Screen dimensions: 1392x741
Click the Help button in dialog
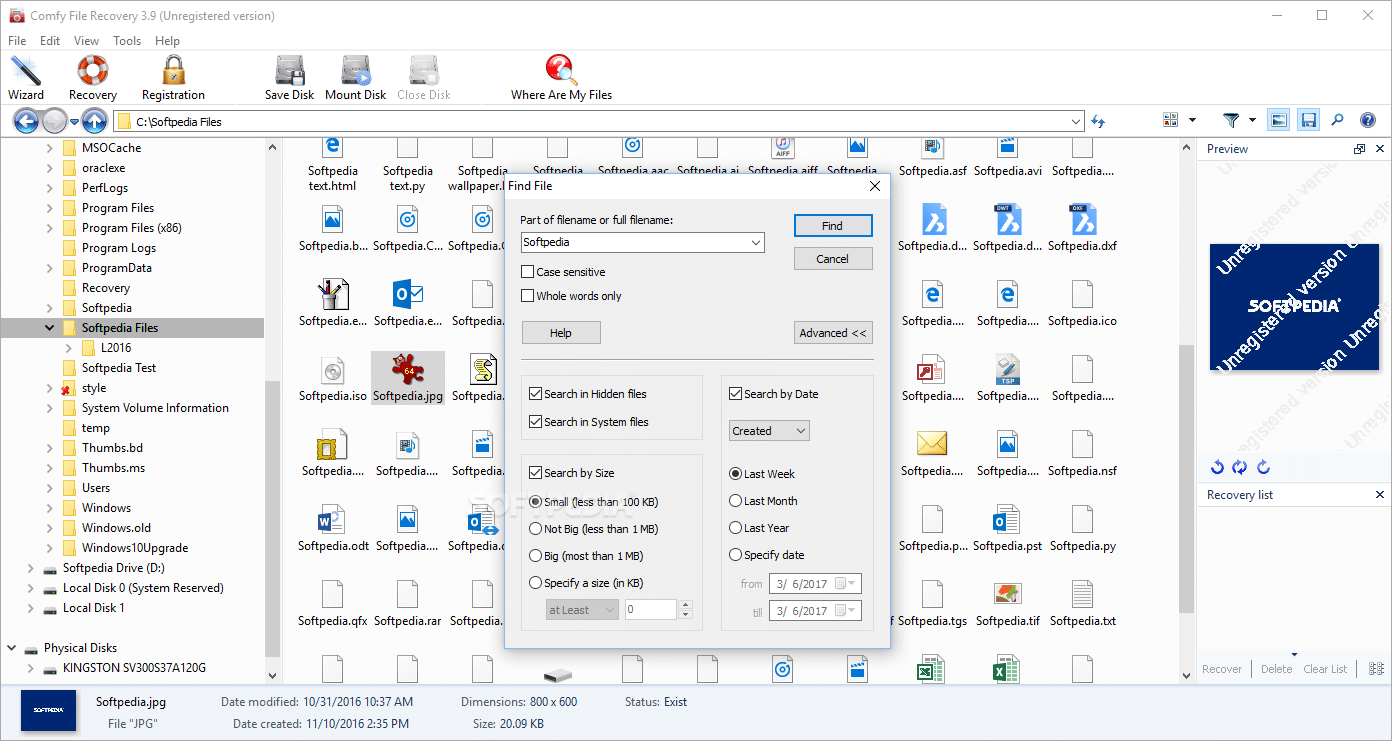point(561,333)
